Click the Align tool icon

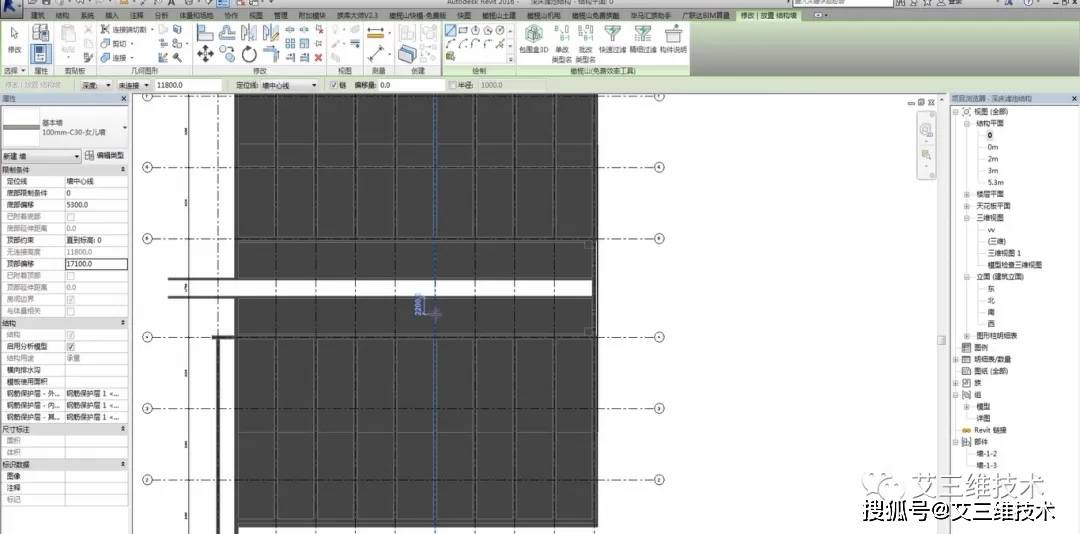click(205, 32)
